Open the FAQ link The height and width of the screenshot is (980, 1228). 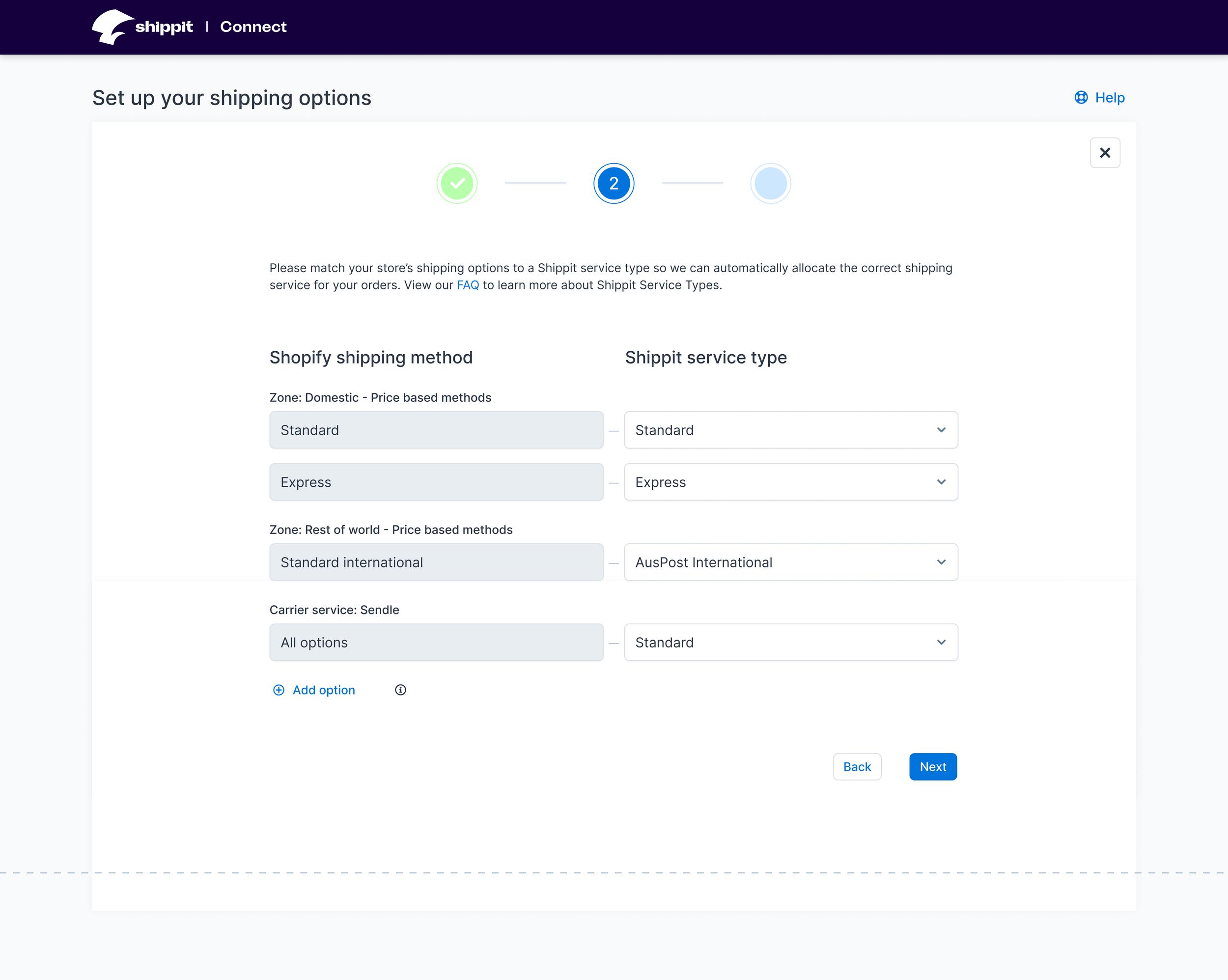[468, 285]
